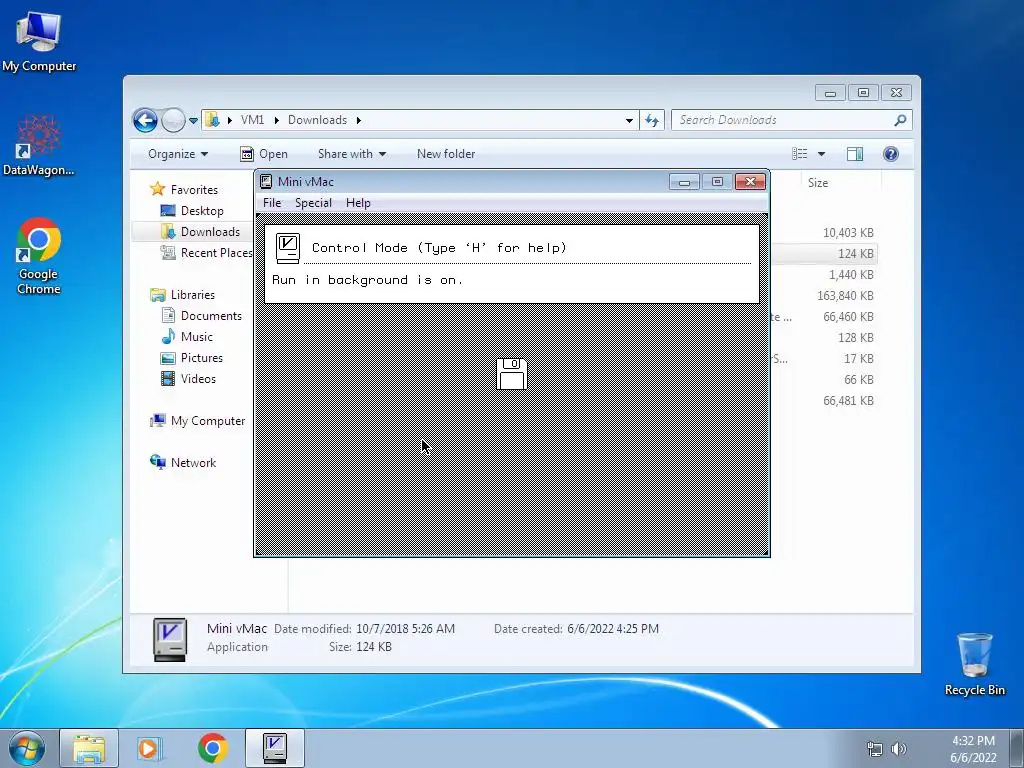The width and height of the screenshot is (1024, 768).
Task: Click the network tray icon
Action: point(874,749)
